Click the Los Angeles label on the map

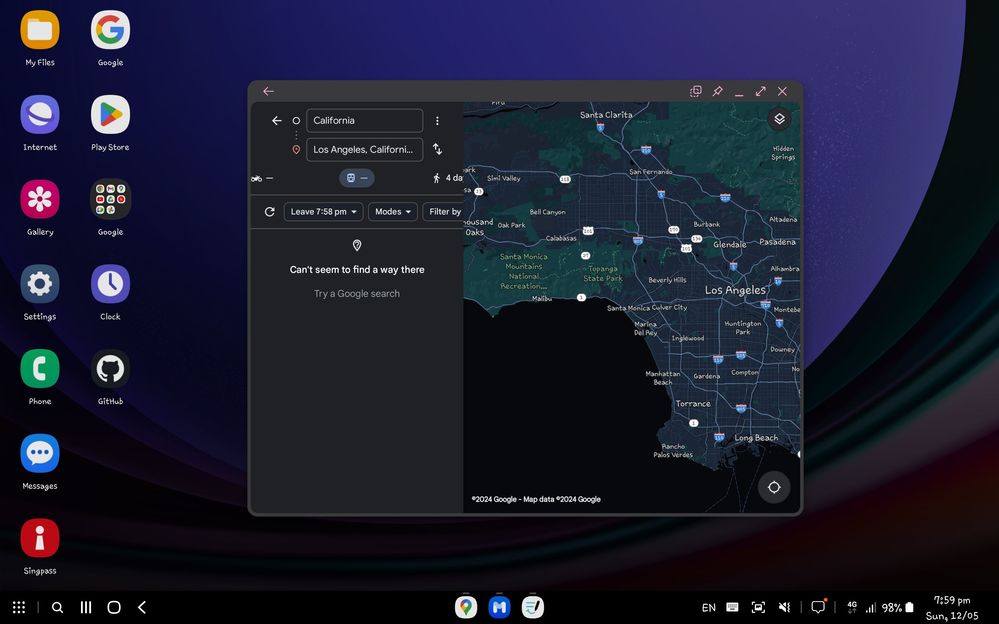click(x=735, y=290)
